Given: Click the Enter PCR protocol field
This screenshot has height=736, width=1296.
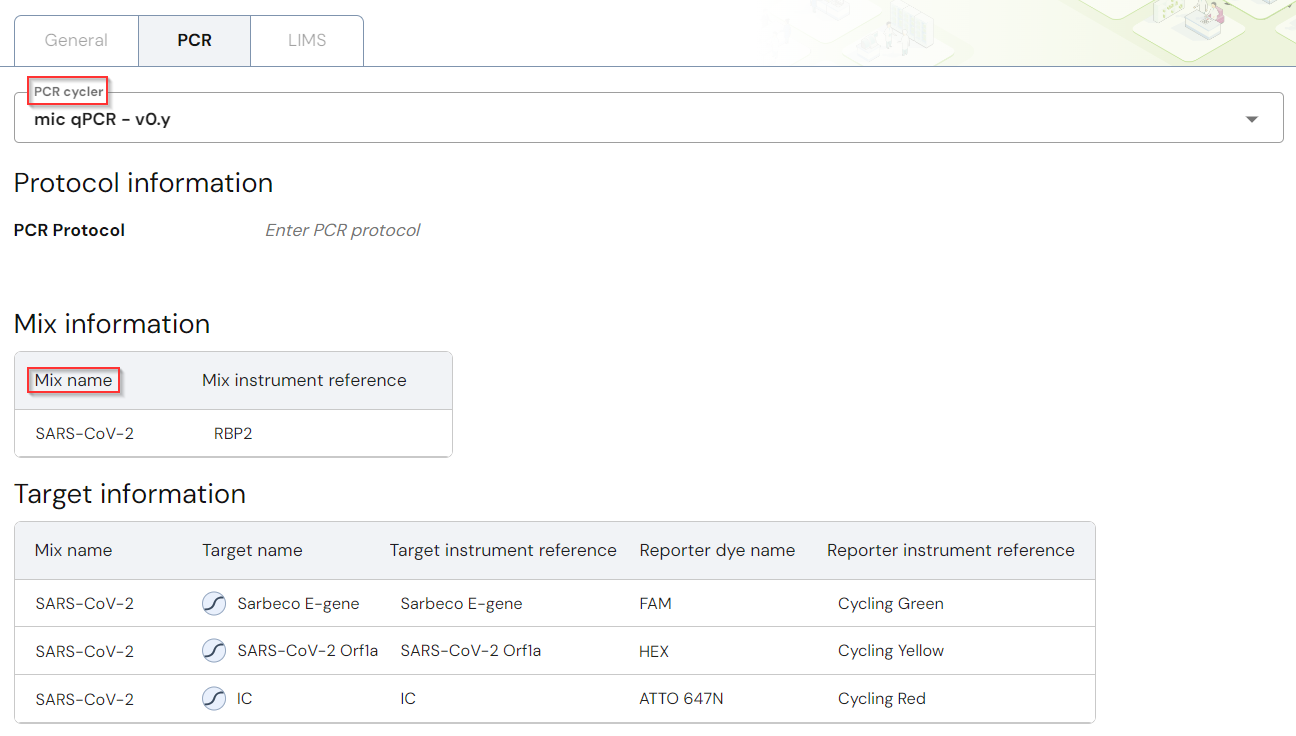Looking at the screenshot, I should (342, 230).
